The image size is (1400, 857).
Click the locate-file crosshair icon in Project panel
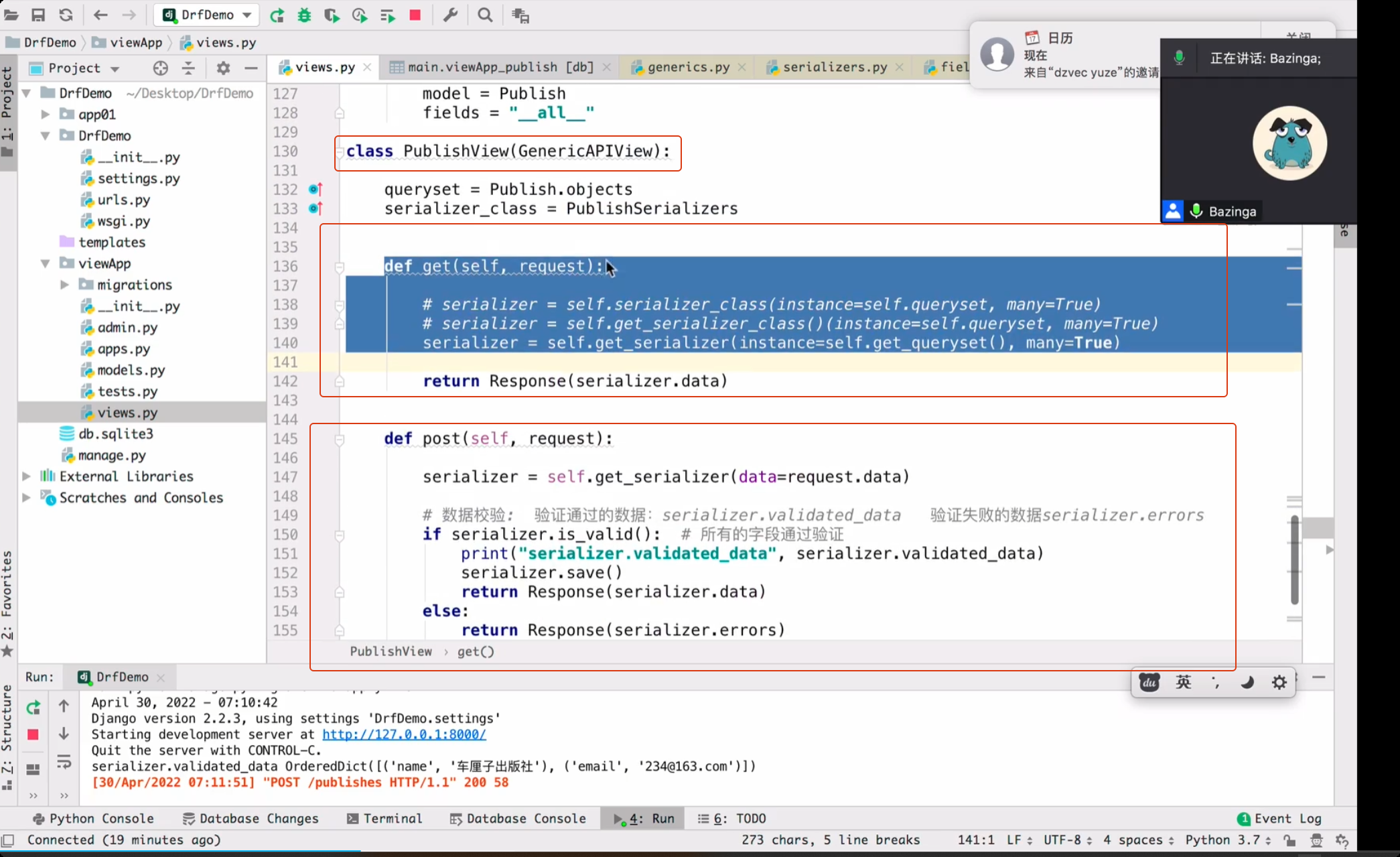160,68
